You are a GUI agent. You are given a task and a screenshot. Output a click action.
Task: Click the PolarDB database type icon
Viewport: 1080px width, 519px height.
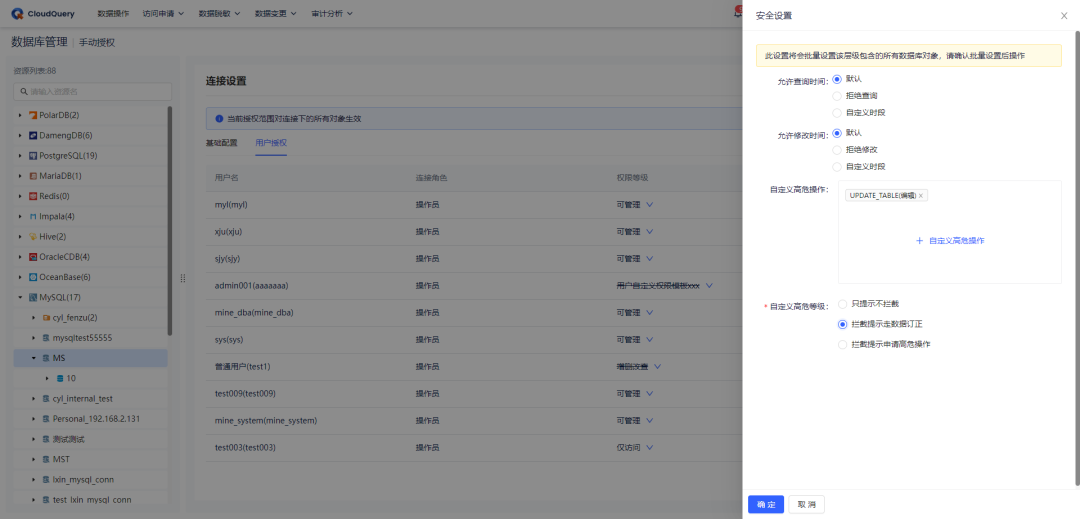pos(32,115)
